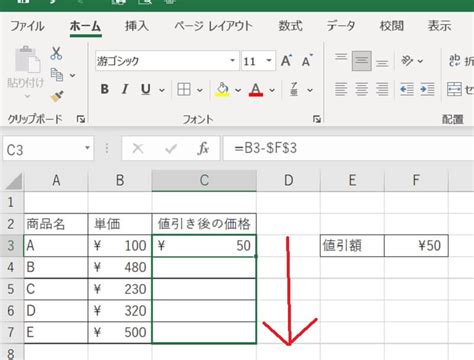Viewport: 474px width, 360px height.
Task: Open the font name dropdown
Action: (232, 61)
